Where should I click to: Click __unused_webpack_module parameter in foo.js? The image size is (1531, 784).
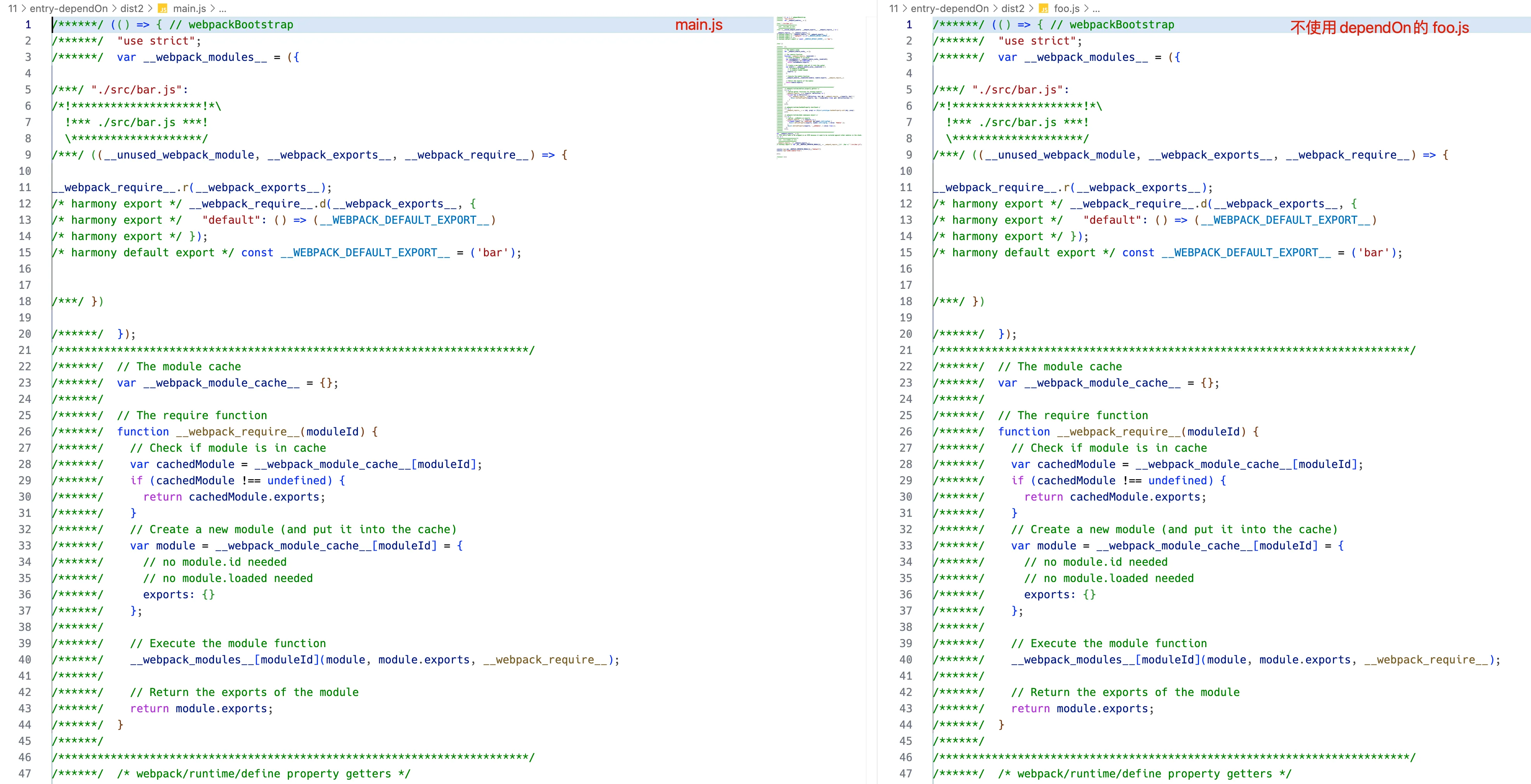(x=1060, y=155)
